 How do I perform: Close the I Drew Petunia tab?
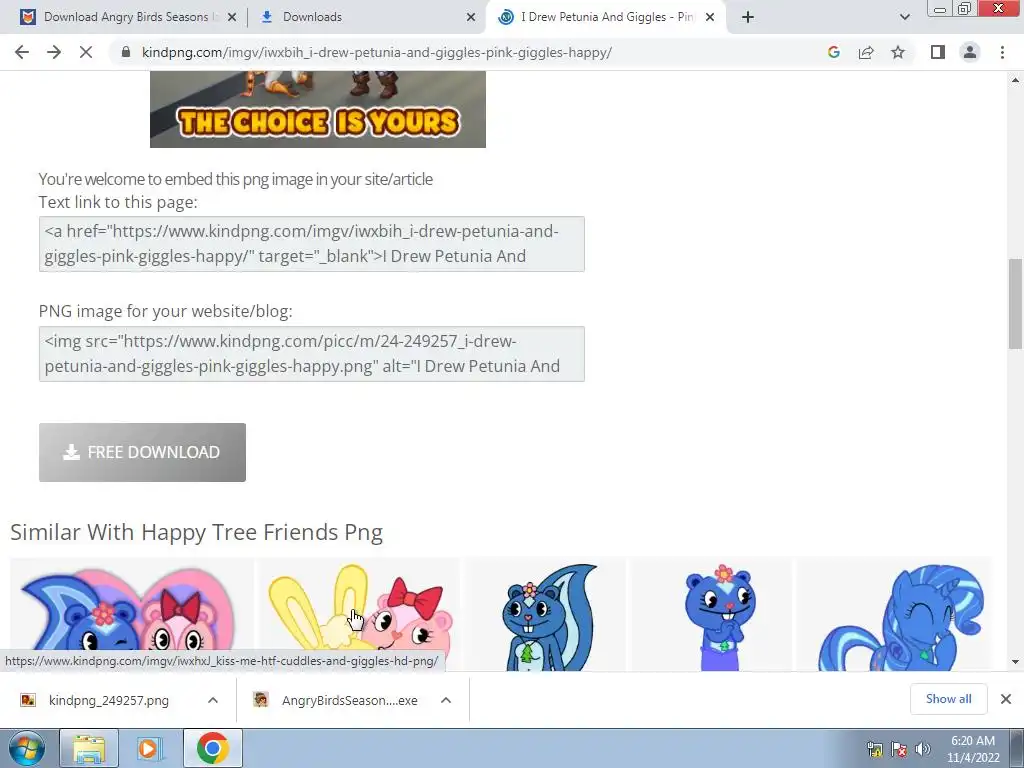coord(710,18)
